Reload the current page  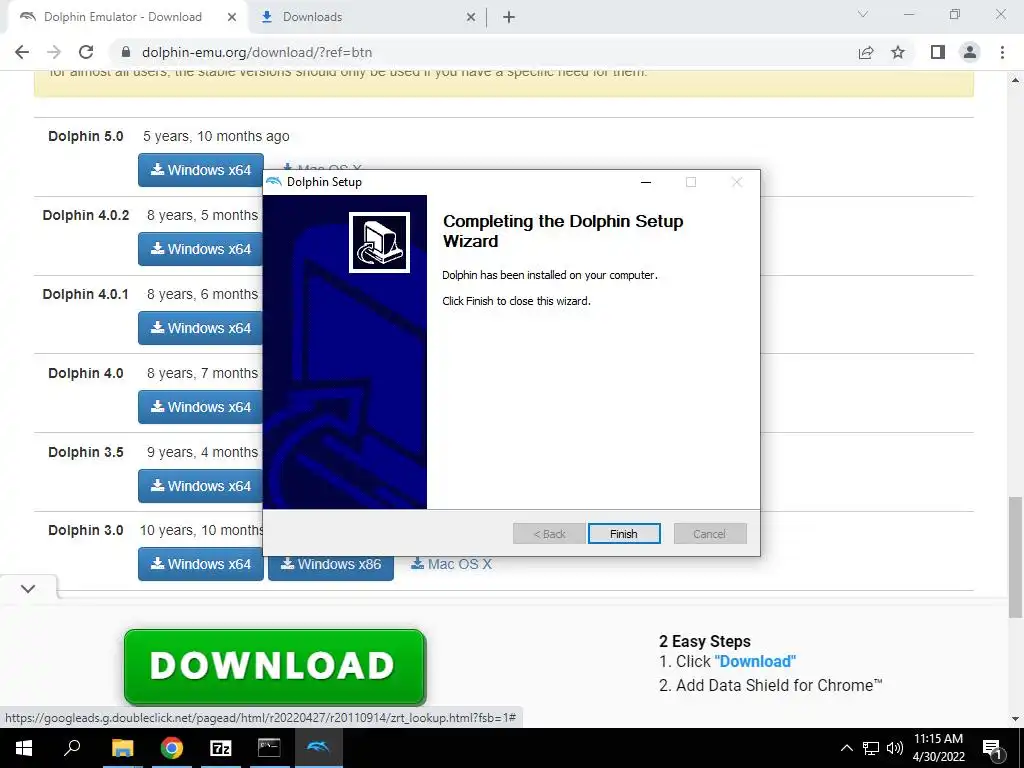86,52
